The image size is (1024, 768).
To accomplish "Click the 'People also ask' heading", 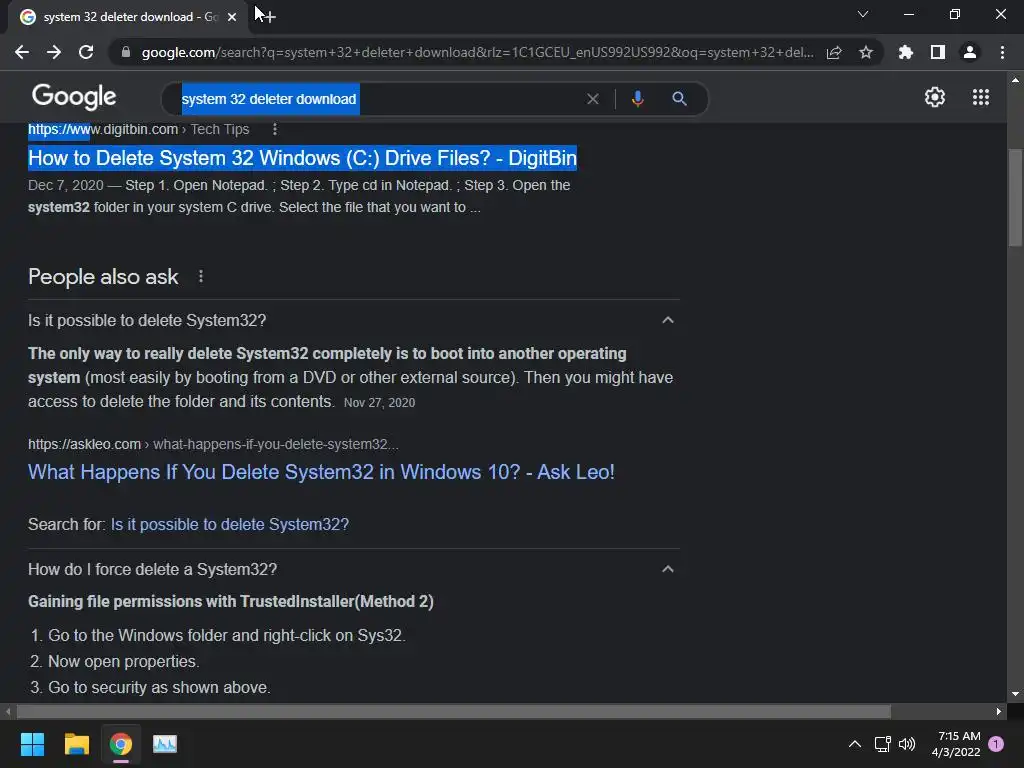I will [103, 277].
